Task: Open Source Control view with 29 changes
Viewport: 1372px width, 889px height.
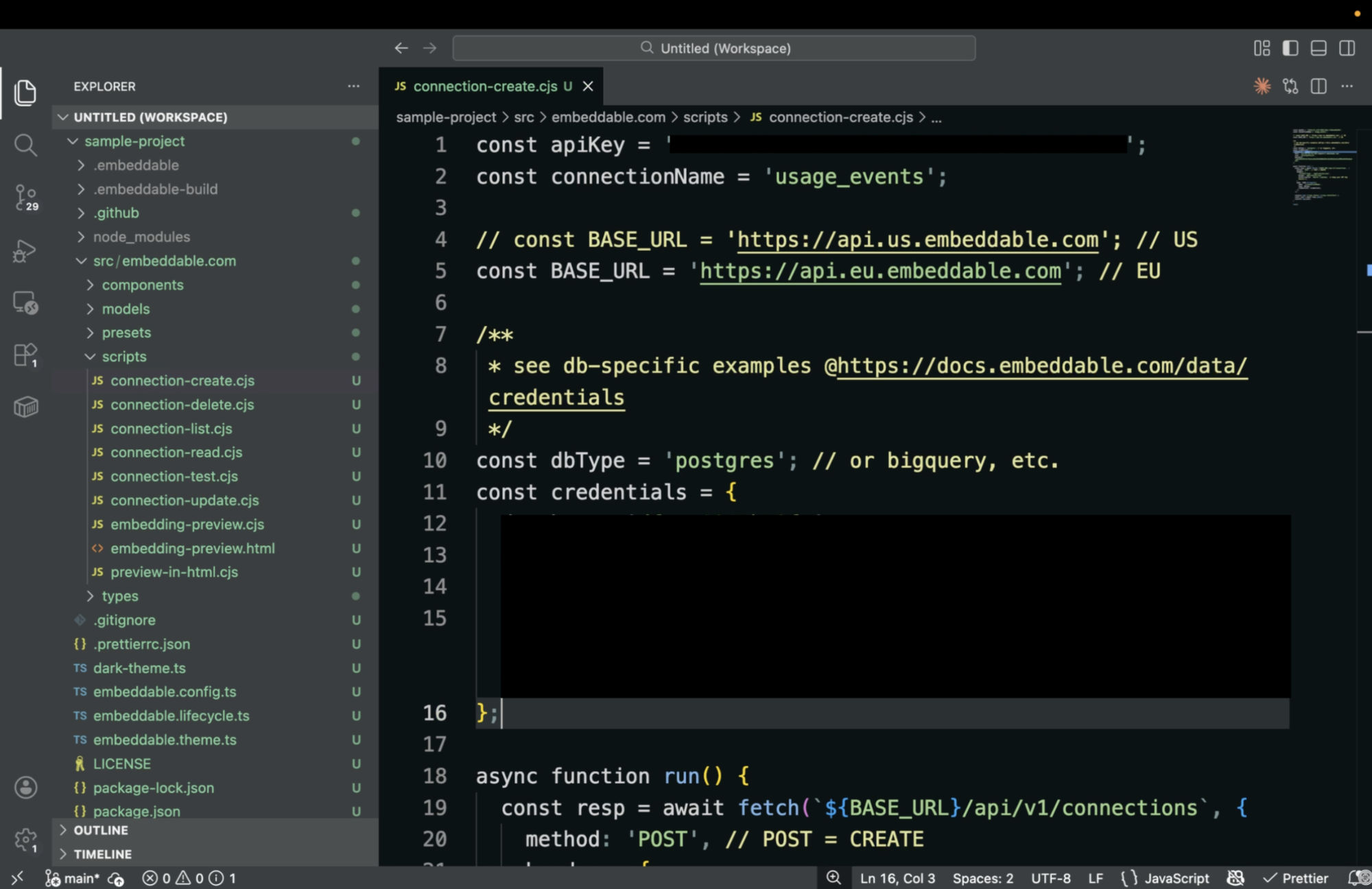Action: tap(25, 198)
